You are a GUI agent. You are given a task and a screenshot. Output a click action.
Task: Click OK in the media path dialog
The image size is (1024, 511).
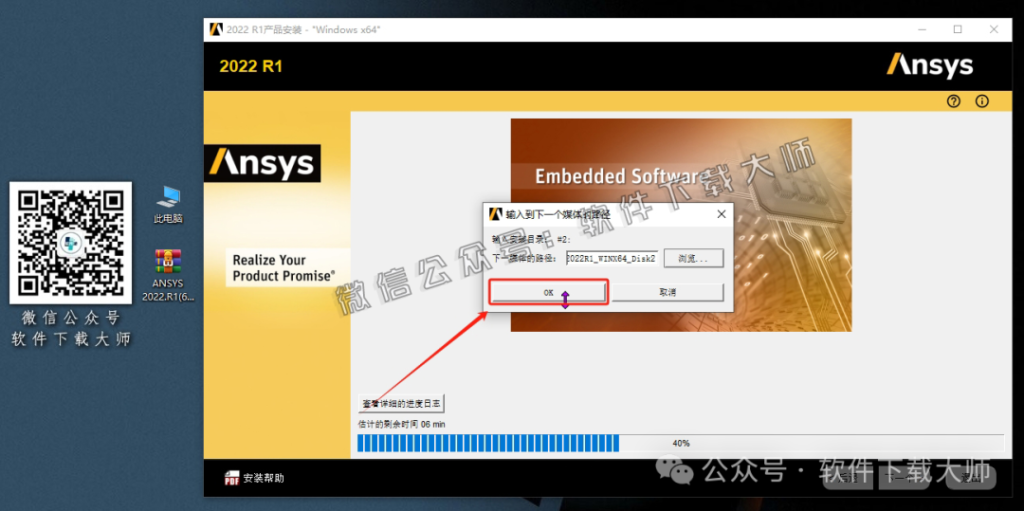(548, 292)
